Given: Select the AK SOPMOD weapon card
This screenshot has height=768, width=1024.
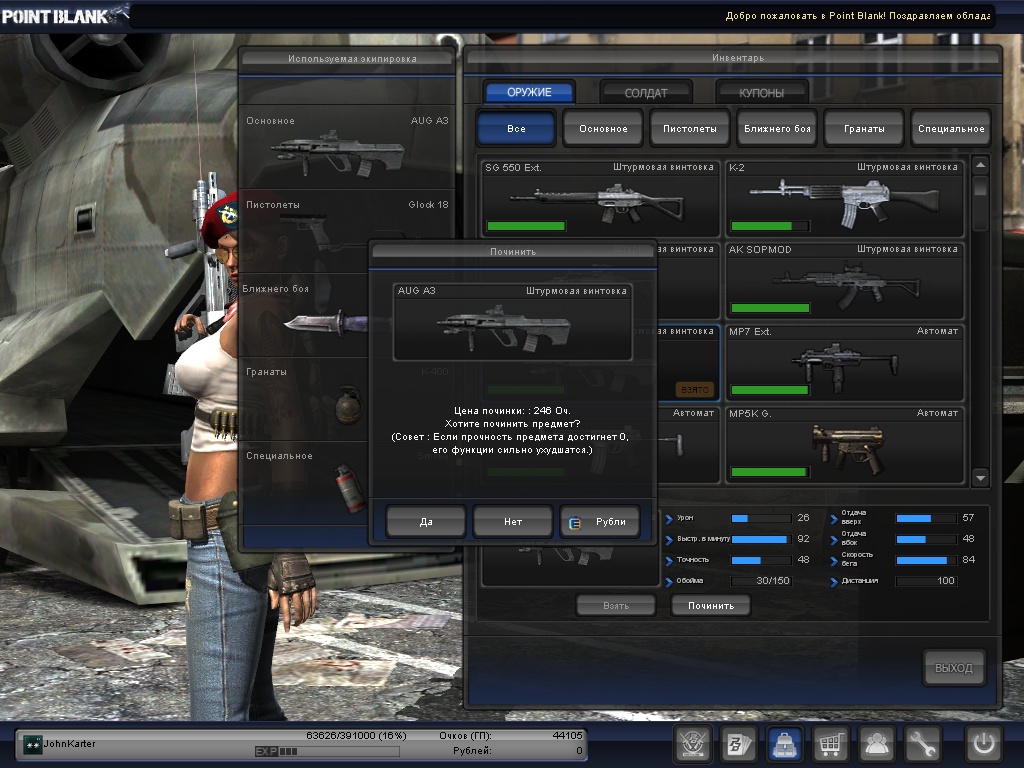Looking at the screenshot, I should (844, 281).
